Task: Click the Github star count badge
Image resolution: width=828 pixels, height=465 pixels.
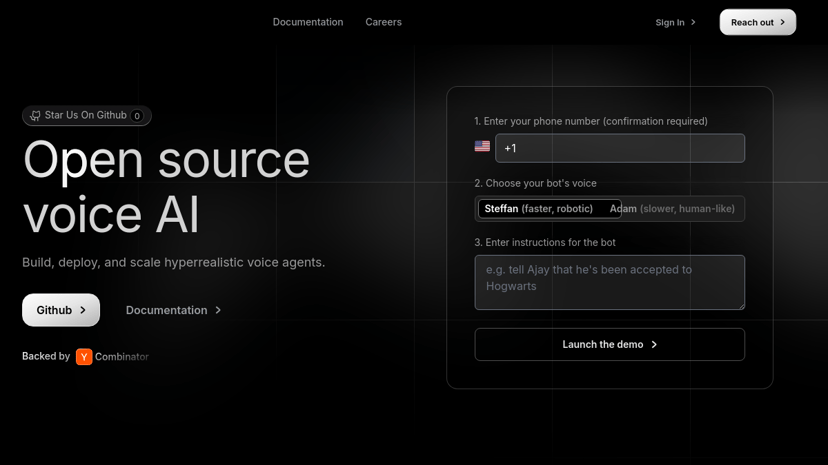Action: click(137, 116)
